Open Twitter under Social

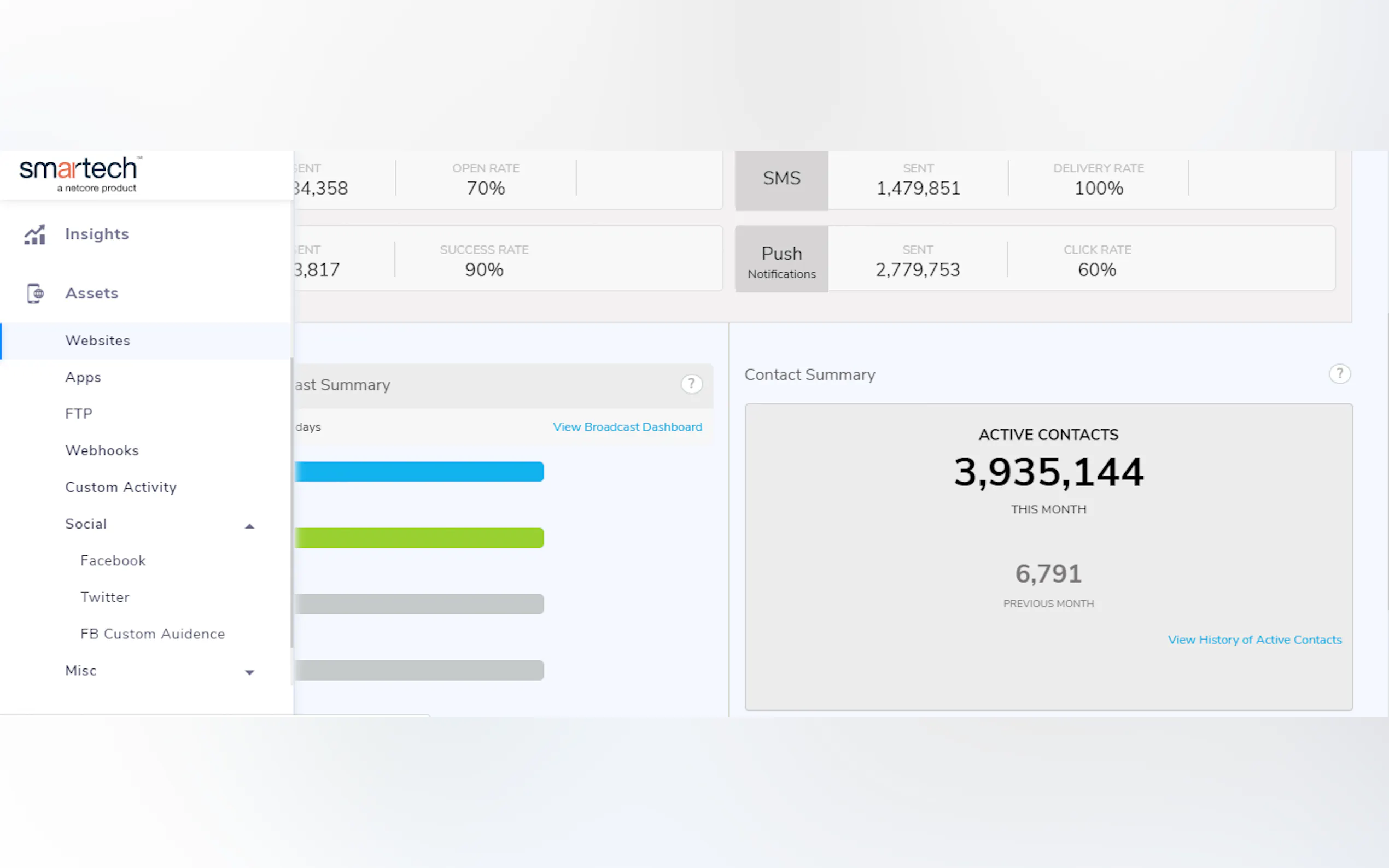coord(105,597)
